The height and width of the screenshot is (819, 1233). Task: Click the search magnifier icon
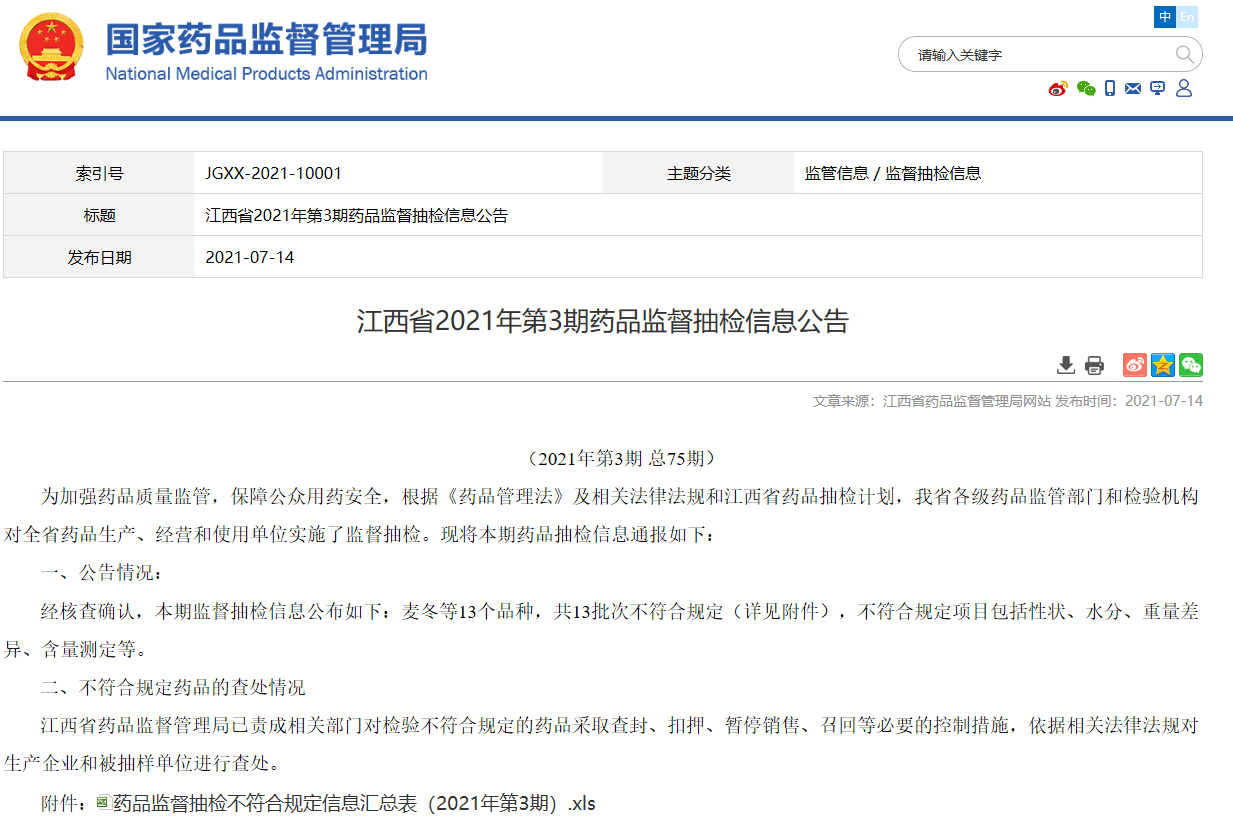tap(1184, 54)
